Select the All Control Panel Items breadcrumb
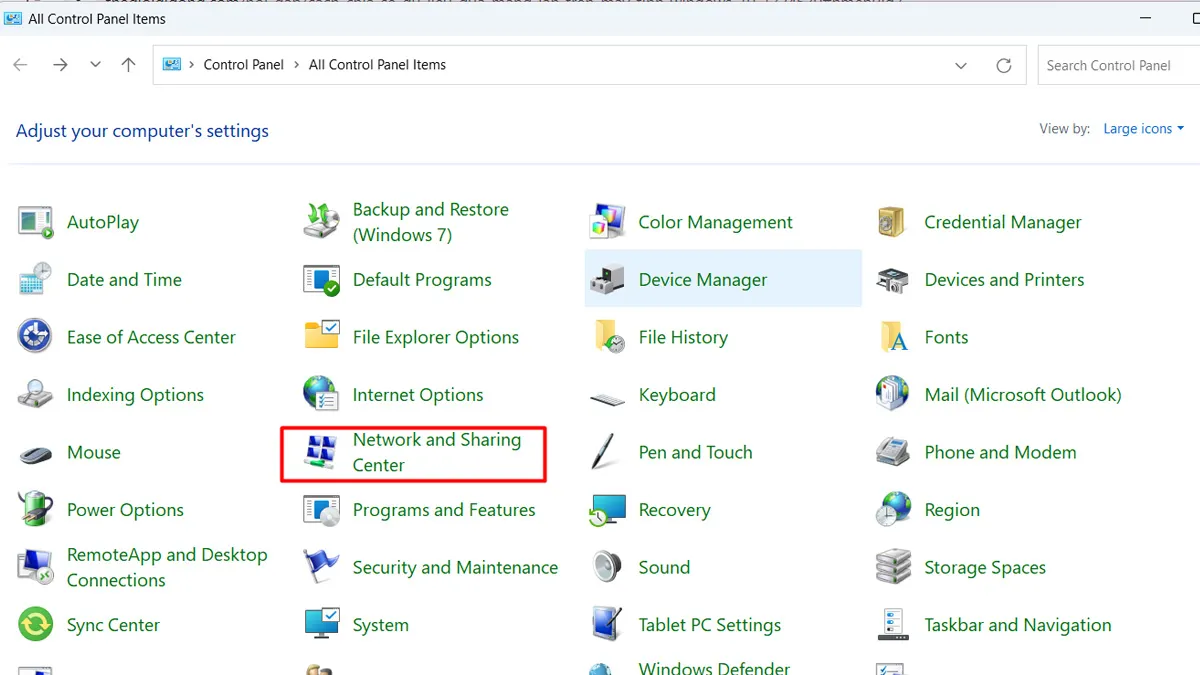 pyautogui.click(x=377, y=64)
